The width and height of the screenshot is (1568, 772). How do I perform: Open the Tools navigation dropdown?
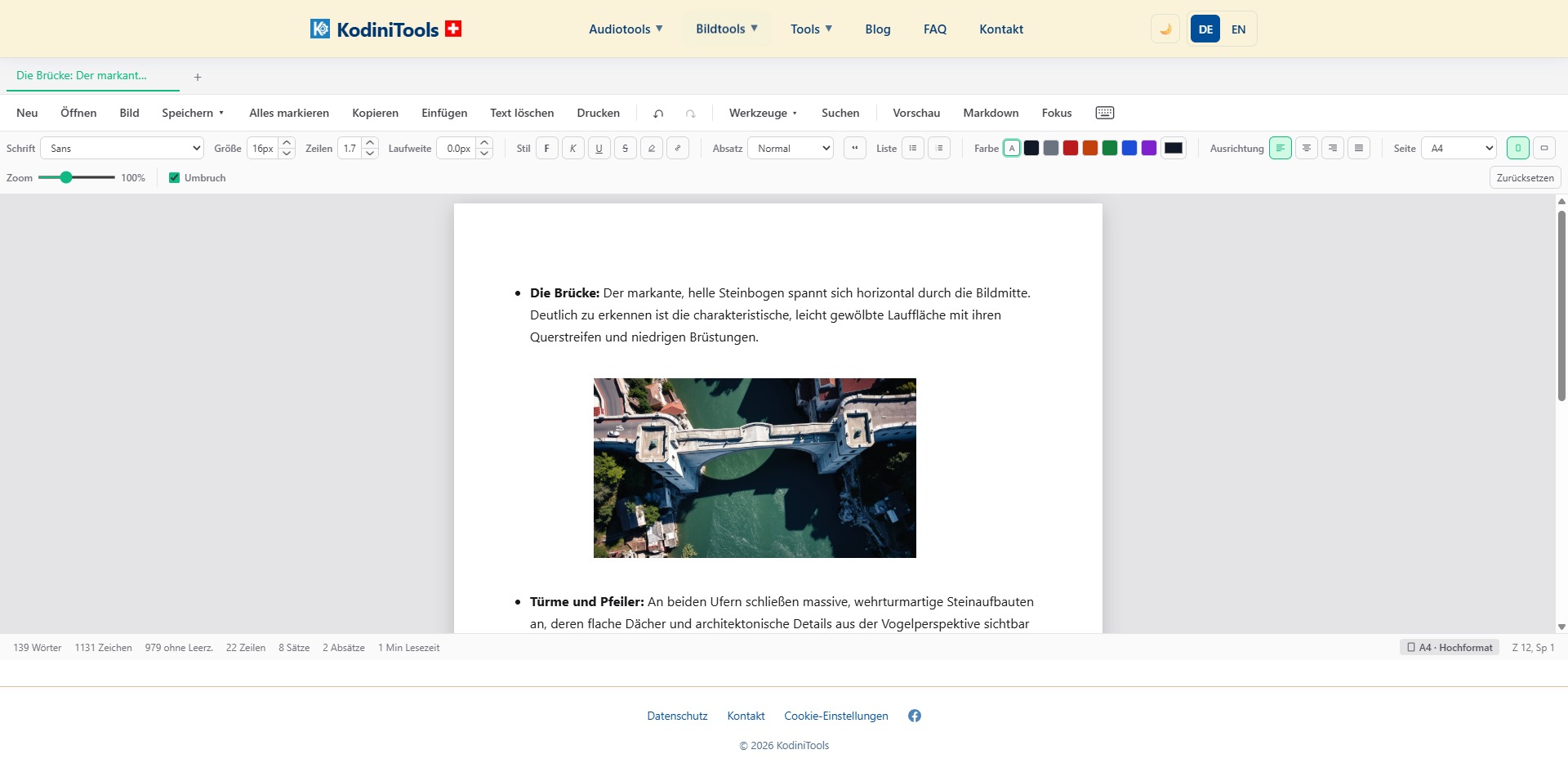[x=811, y=29]
